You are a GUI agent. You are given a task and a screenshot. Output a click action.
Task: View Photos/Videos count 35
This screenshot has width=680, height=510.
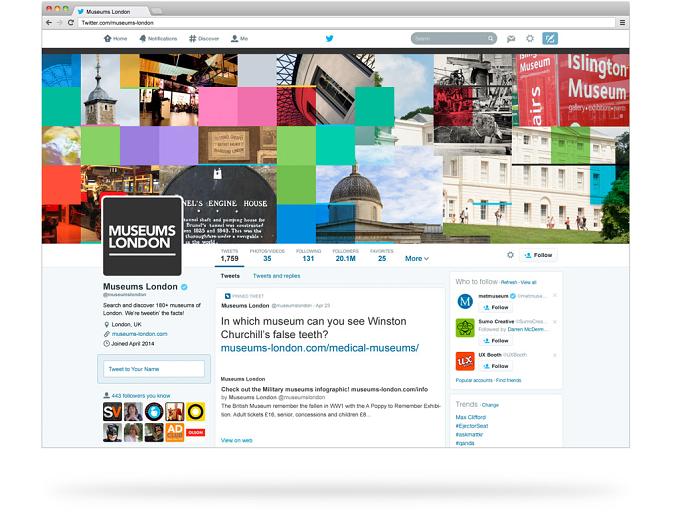(x=267, y=255)
